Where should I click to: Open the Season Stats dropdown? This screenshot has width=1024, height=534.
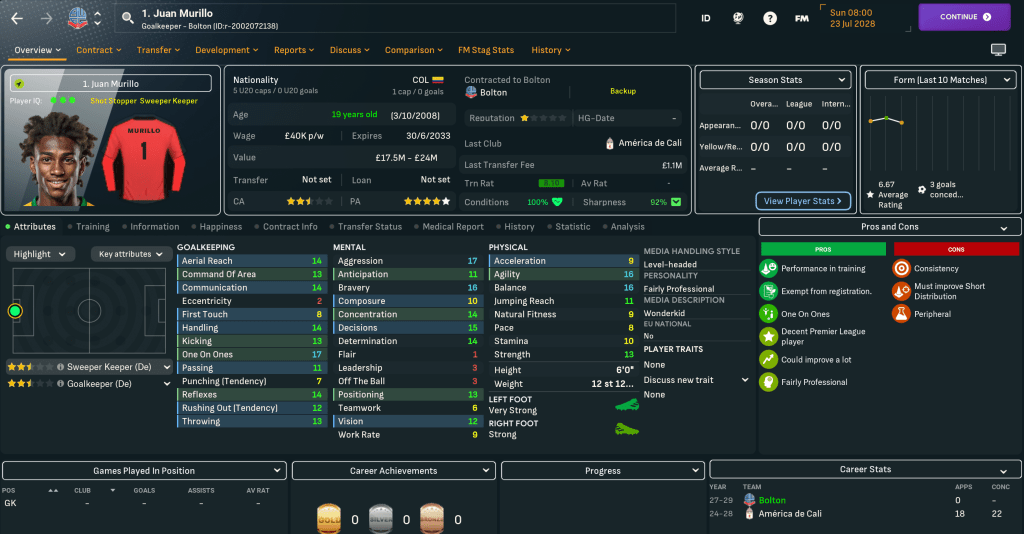tap(775, 80)
